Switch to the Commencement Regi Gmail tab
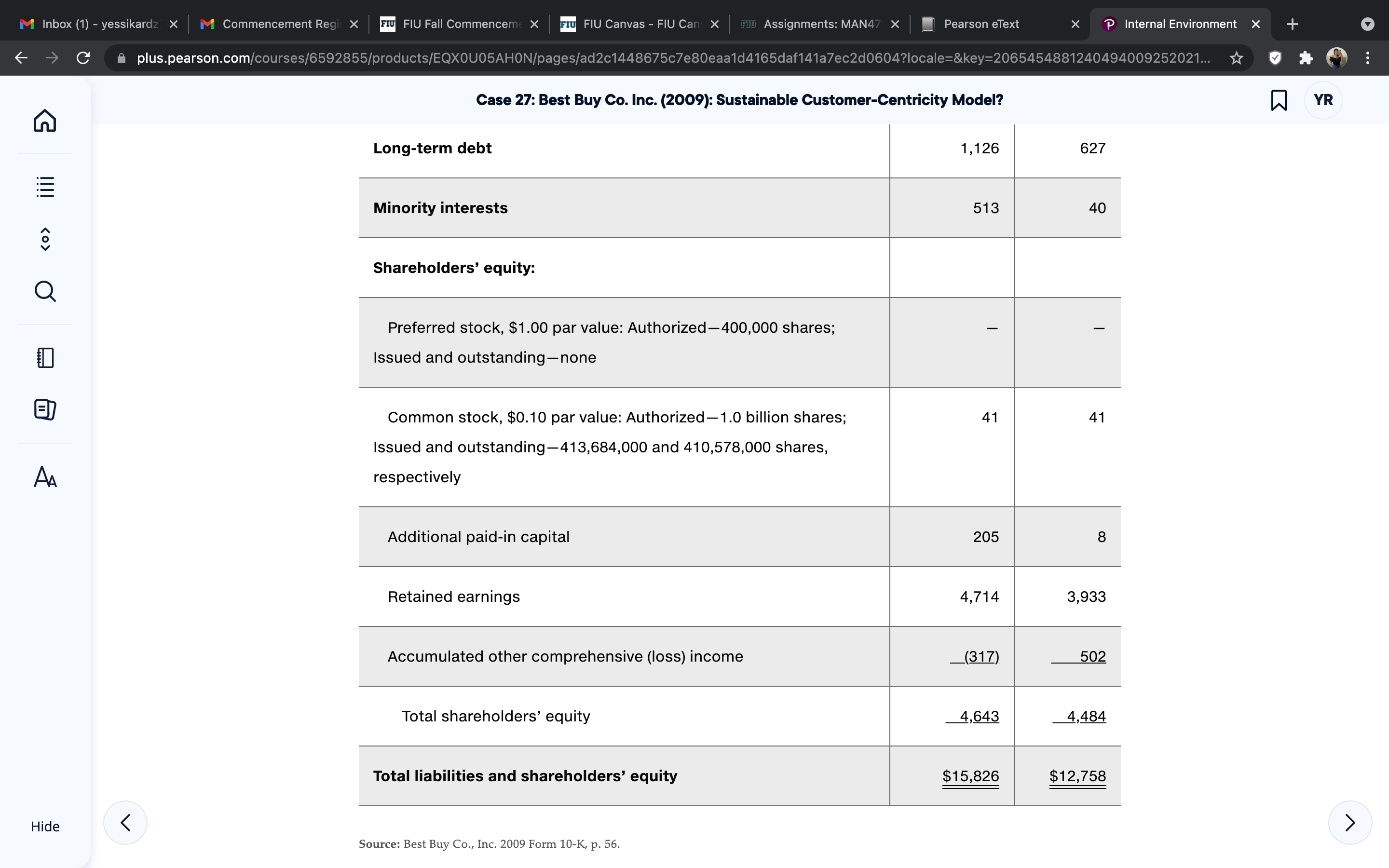This screenshot has width=1389, height=868. (x=280, y=24)
